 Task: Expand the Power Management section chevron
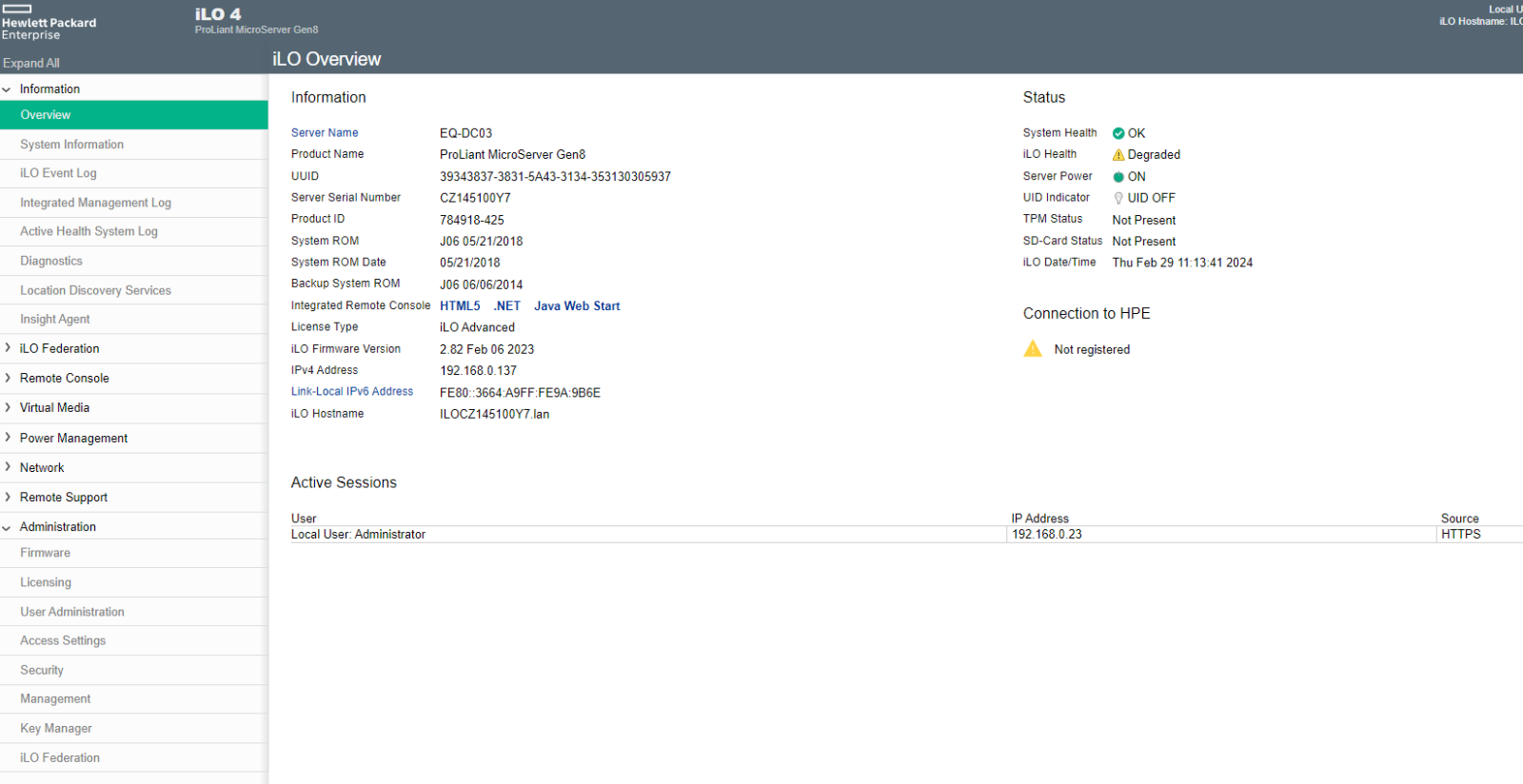click(x=7, y=438)
